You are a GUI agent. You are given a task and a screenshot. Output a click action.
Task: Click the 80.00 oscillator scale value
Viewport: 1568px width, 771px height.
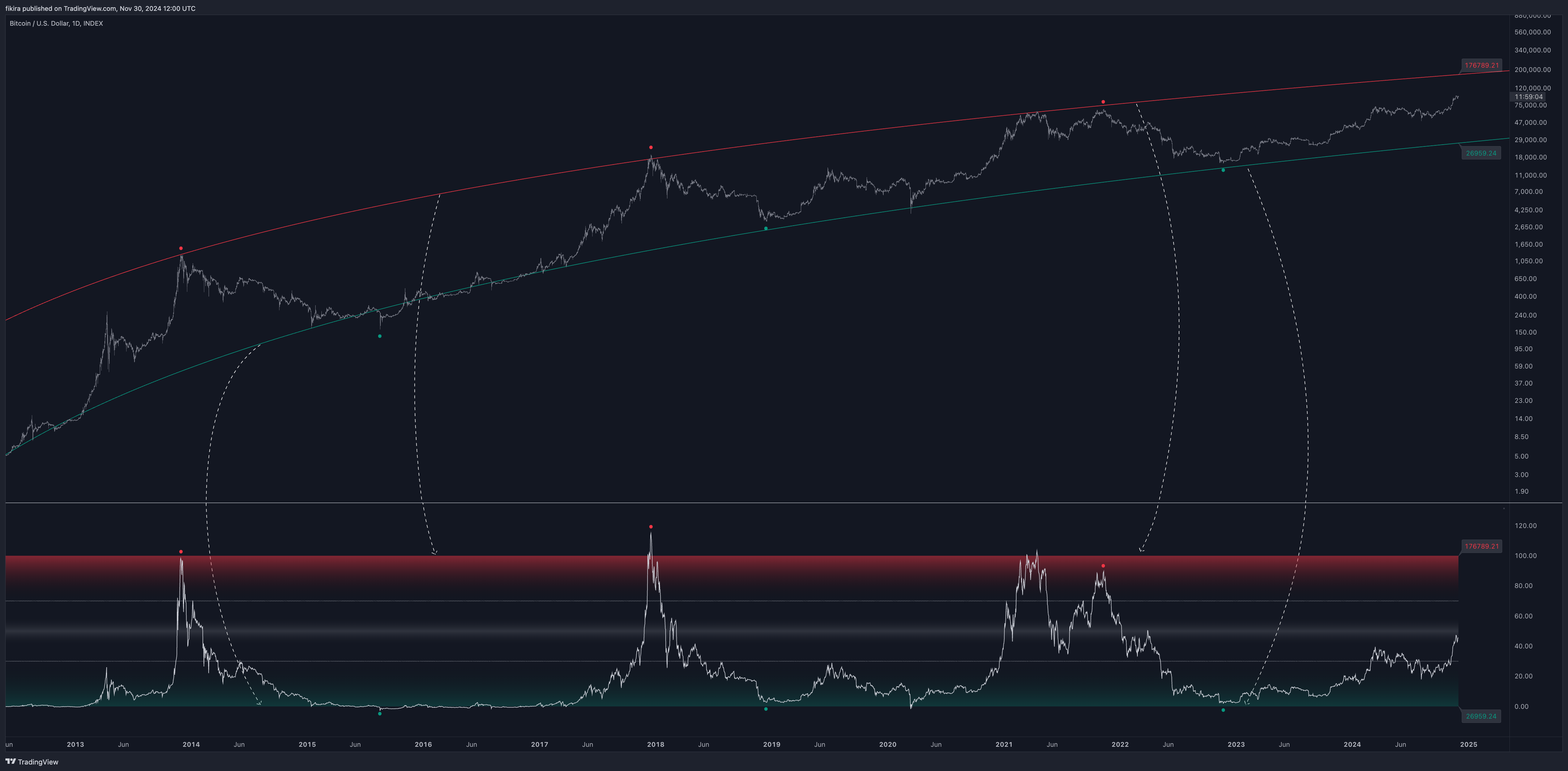pyautogui.click(x=1524, y=586)
